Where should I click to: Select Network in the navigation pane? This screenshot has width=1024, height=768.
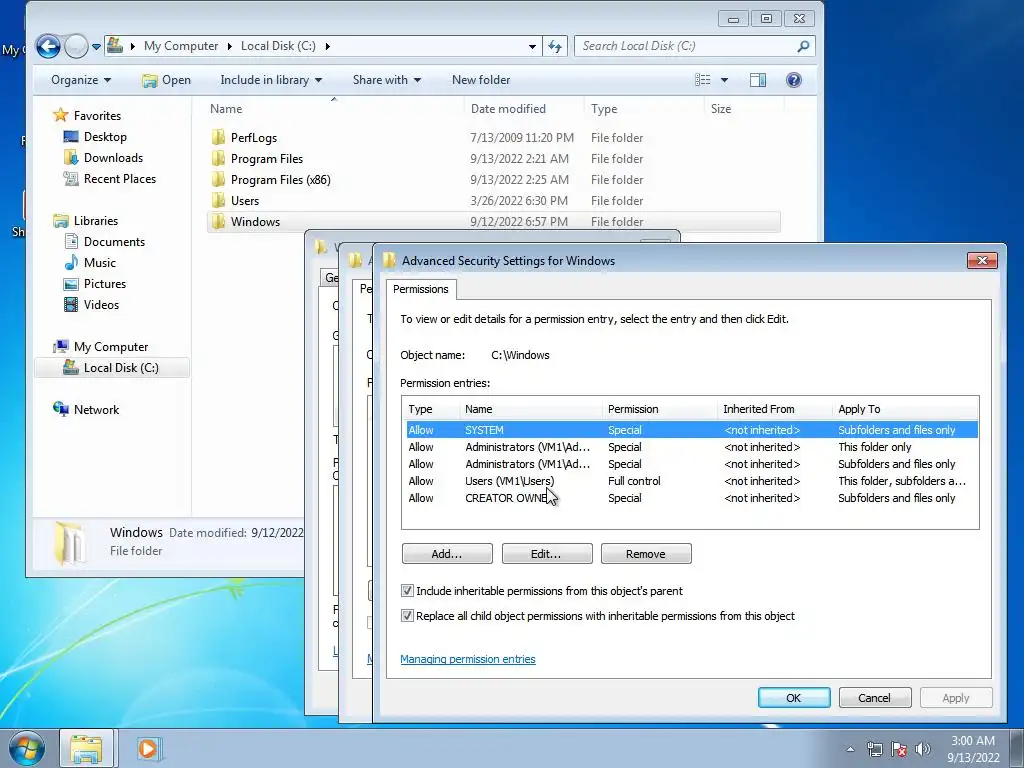96,409
